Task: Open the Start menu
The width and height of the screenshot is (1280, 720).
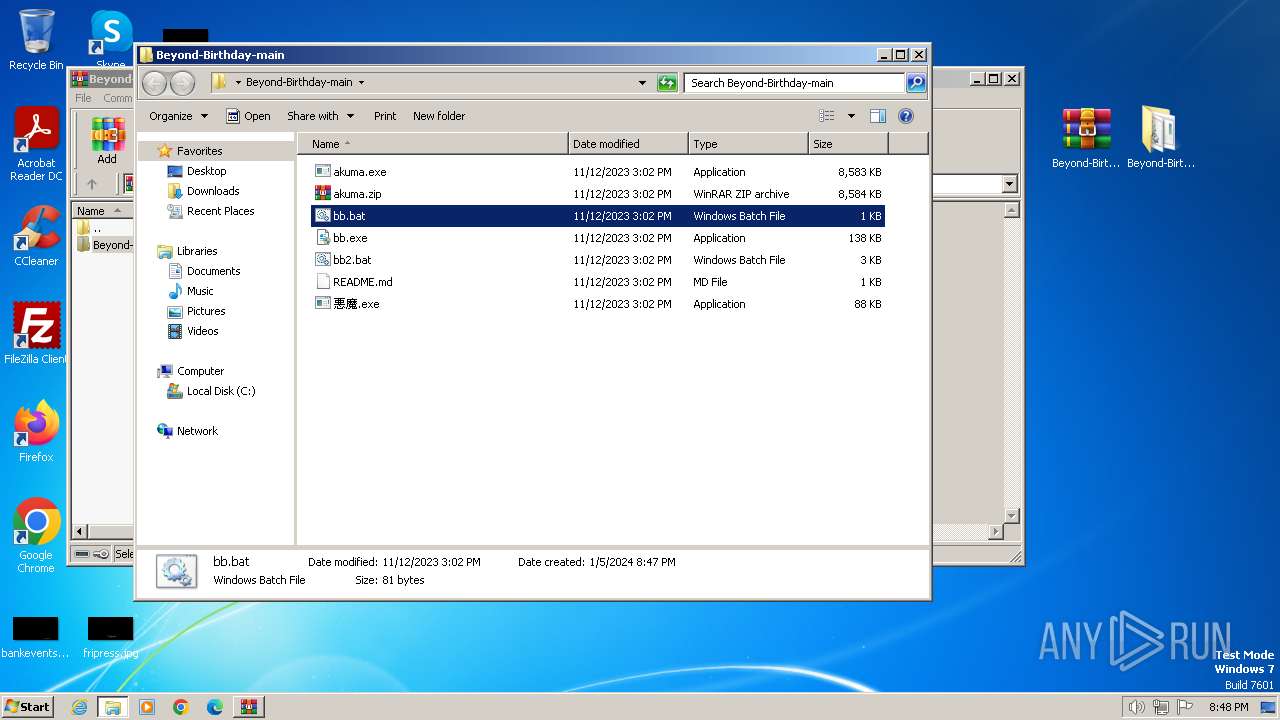Action: (28, 707)
